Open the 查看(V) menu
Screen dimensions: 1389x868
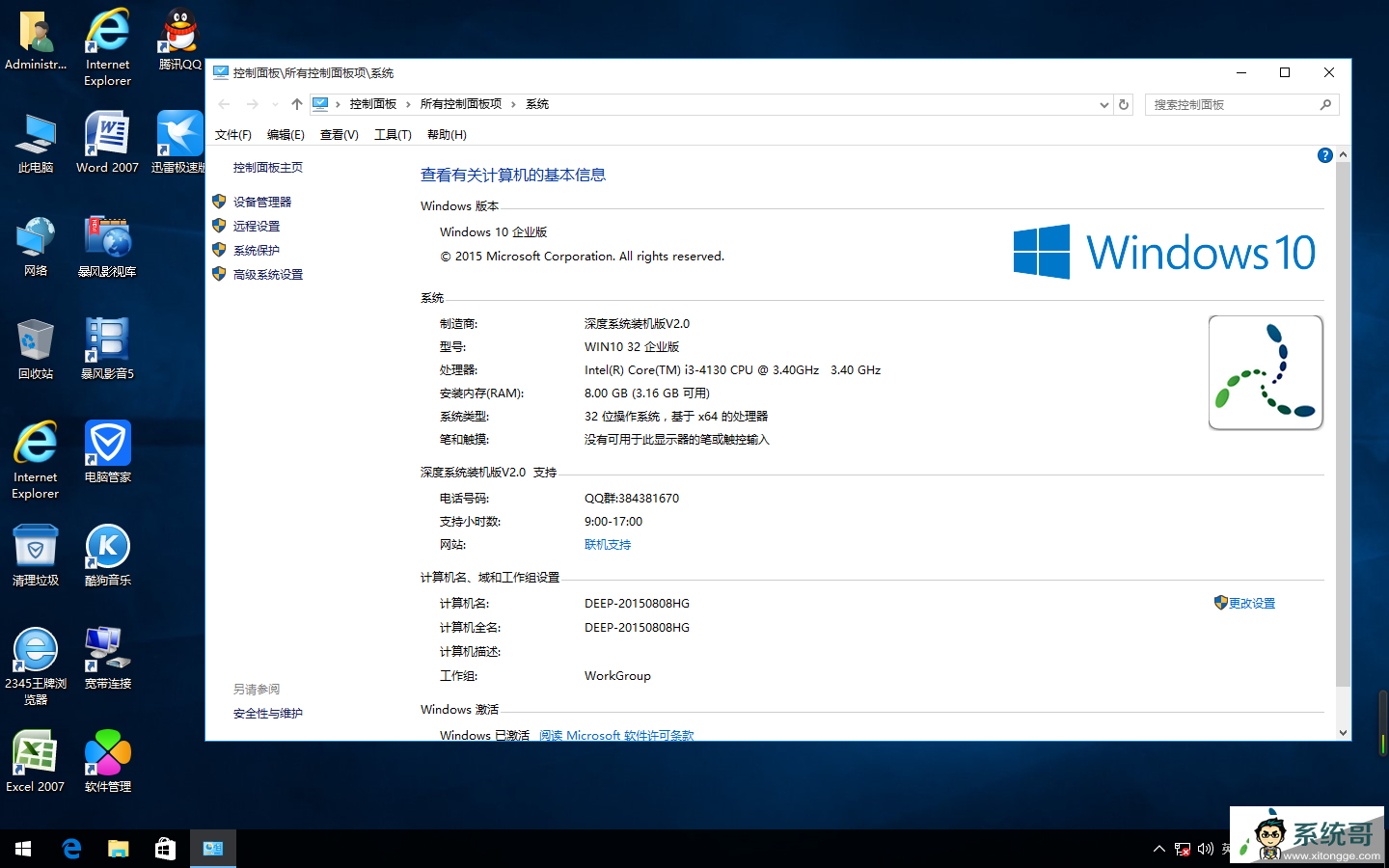(x=339, y=135)
